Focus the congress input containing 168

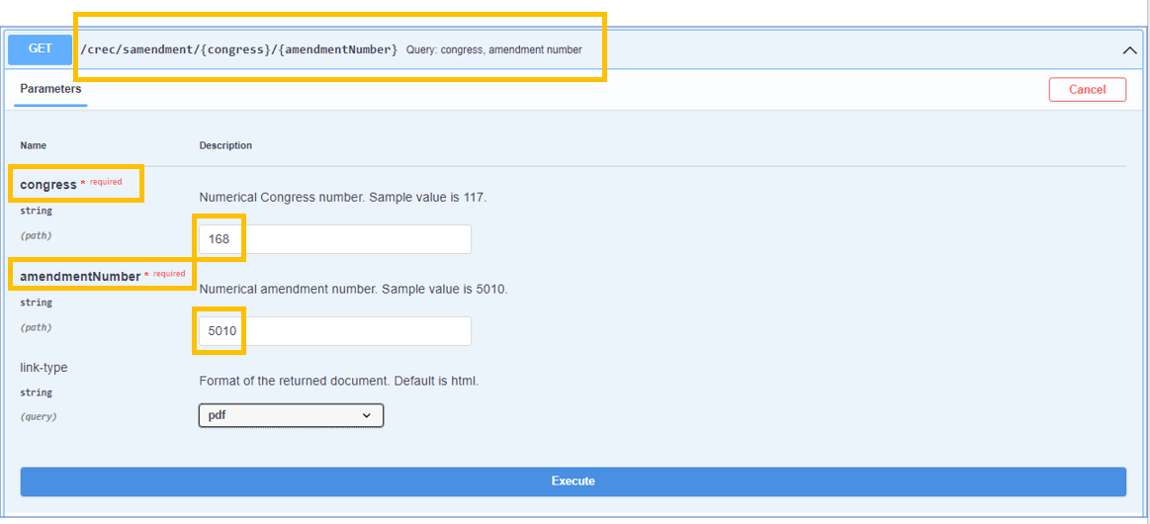click(335, 240)
